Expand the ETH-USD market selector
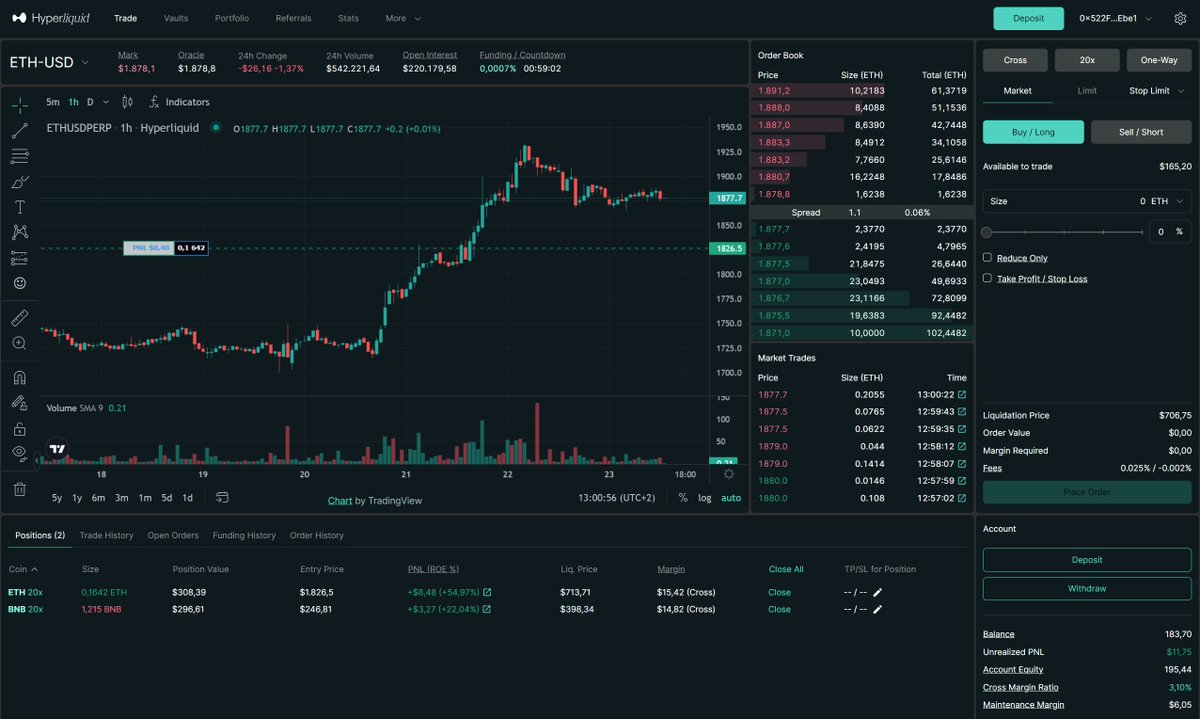 pyautogui.click(x=50, y=62)
